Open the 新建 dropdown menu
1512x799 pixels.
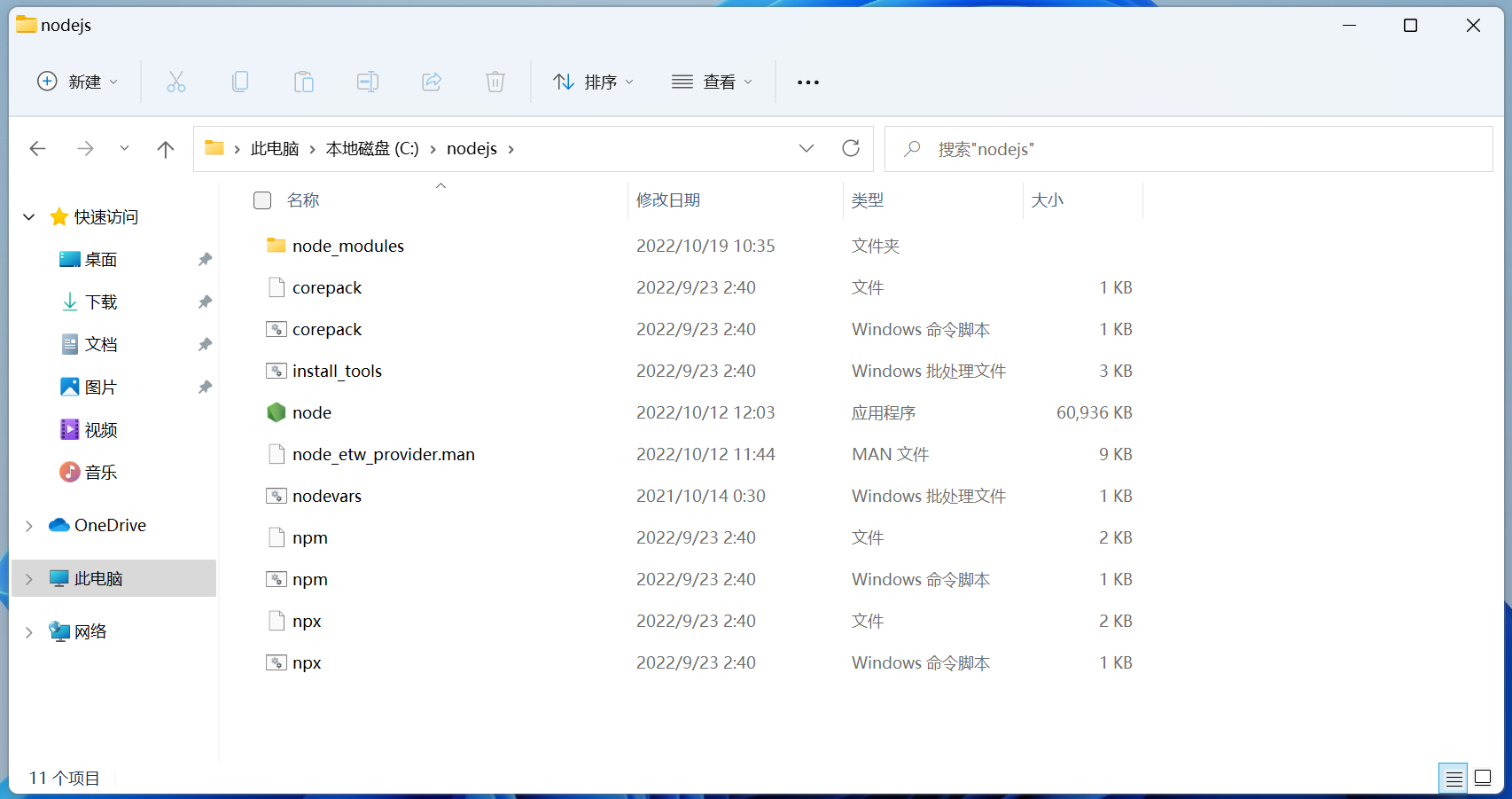coord(77,82)
